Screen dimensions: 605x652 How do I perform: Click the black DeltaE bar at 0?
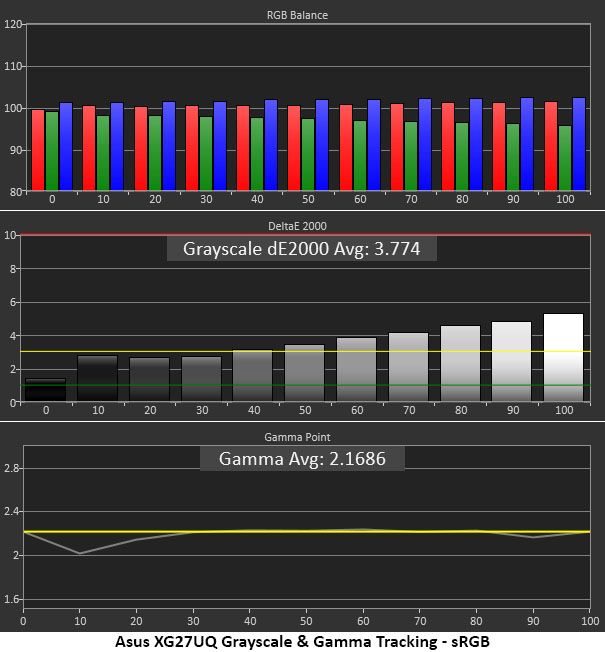[x=45, y=390]
